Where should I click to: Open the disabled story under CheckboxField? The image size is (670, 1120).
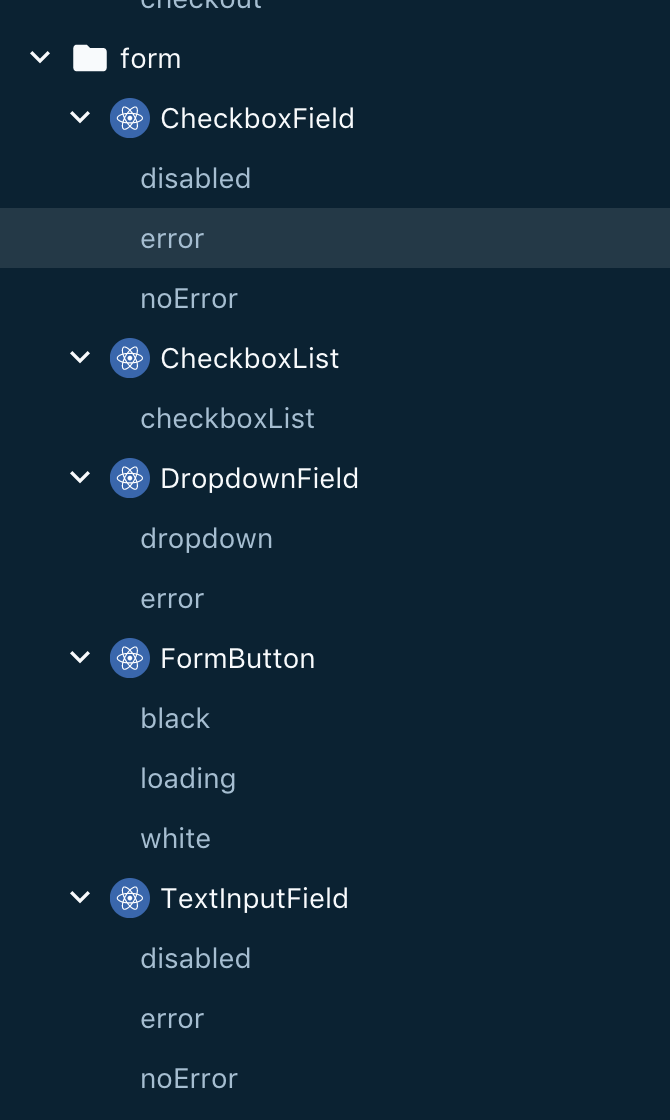[x=195, y=178]
